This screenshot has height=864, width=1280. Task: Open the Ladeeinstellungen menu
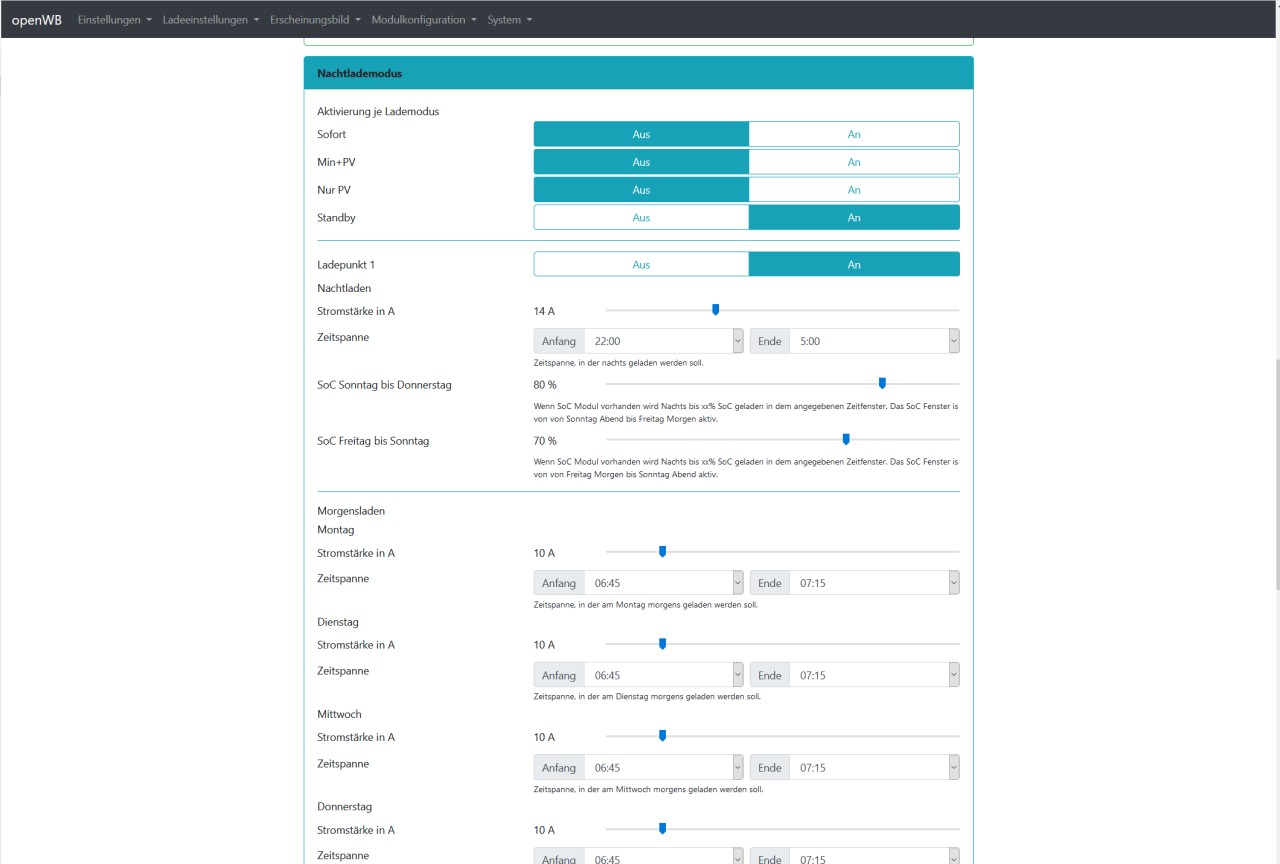210,20
